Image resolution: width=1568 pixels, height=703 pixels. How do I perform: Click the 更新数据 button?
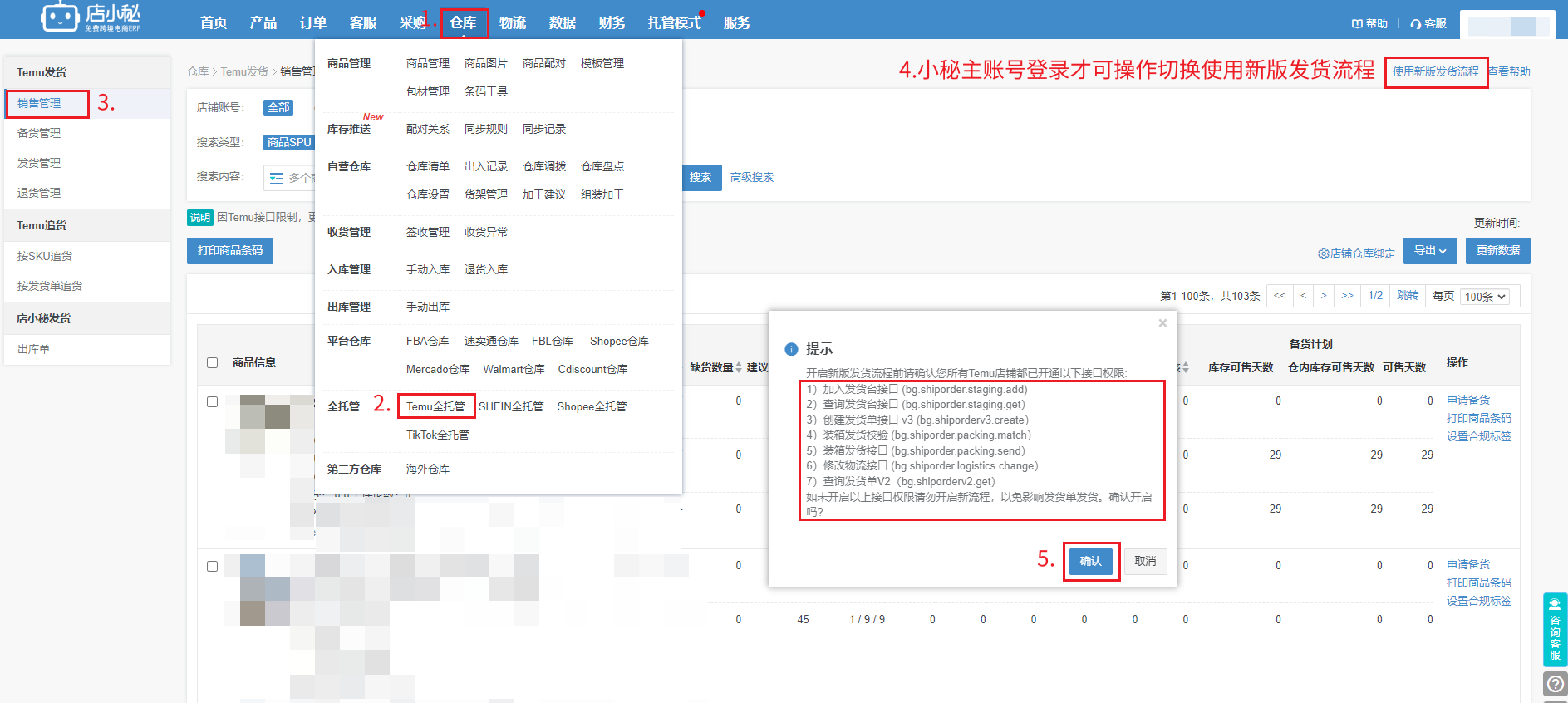coord(1498,250)
